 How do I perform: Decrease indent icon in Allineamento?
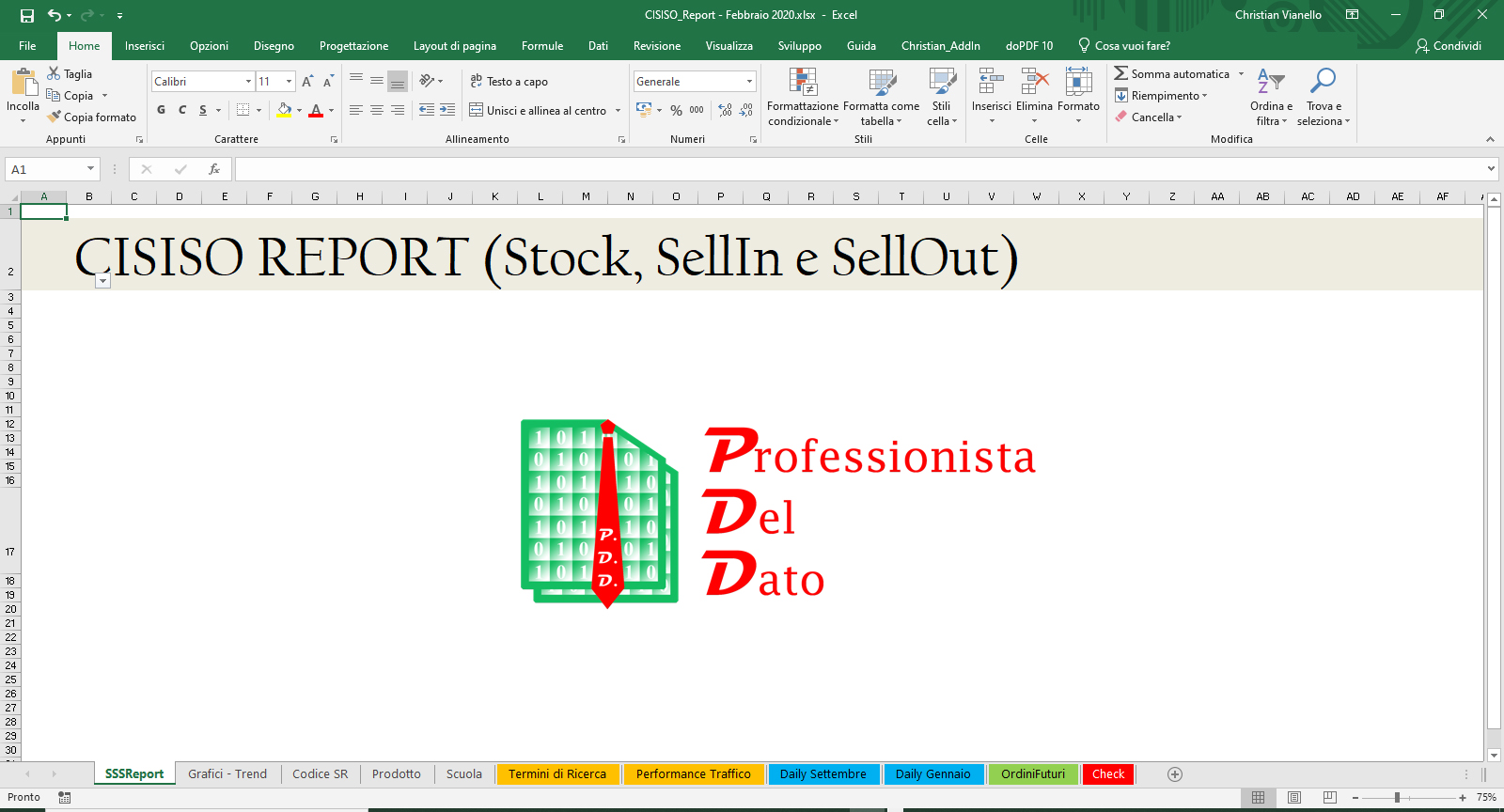[x=427, y=110]
